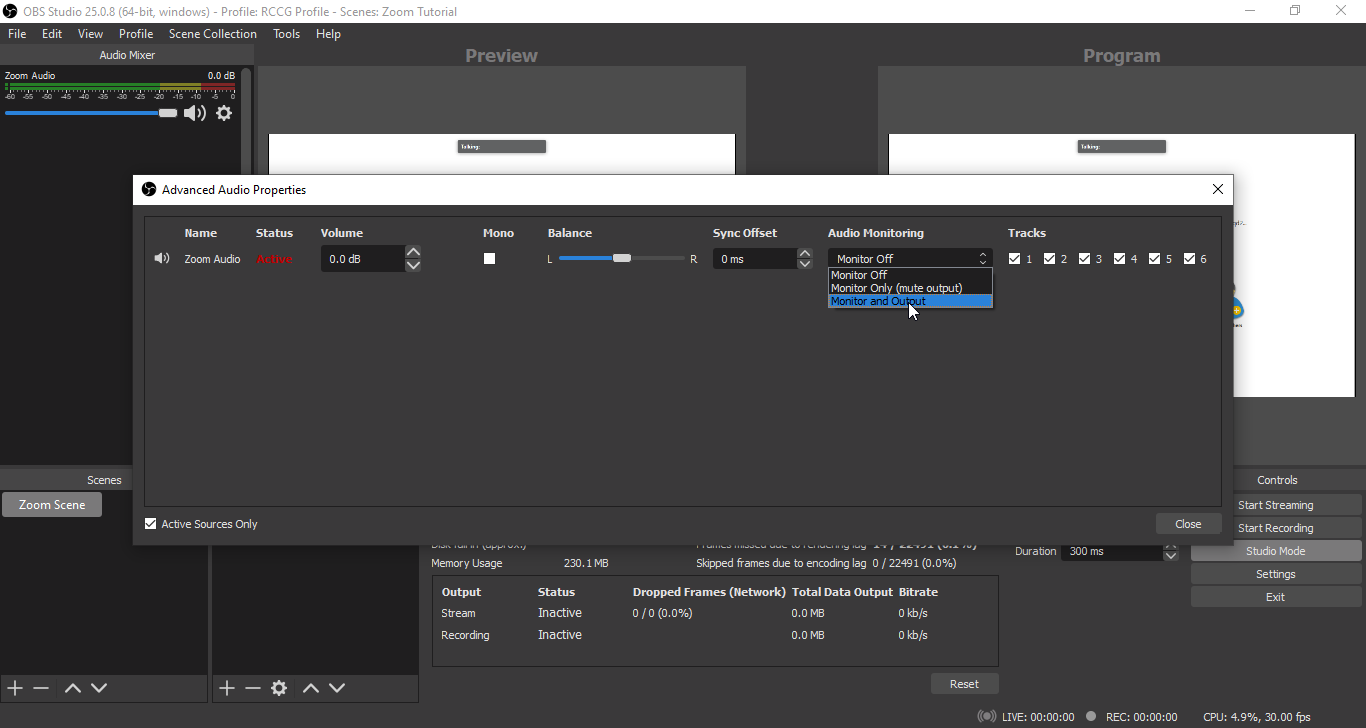Uncheck Active Sources Only checkbox

click(151, 523)
